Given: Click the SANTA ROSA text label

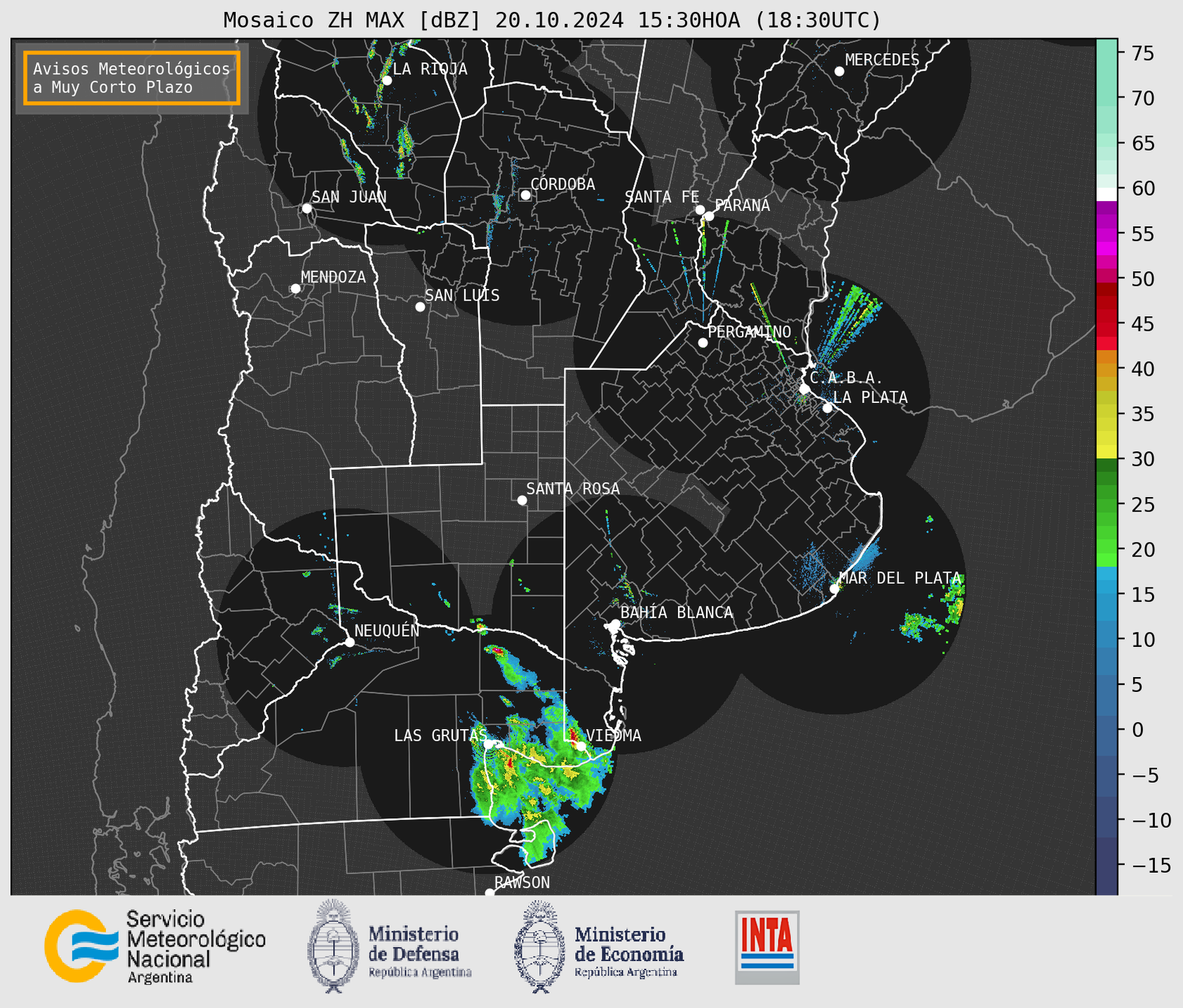Looking at the screenshot, I should 573,489.
